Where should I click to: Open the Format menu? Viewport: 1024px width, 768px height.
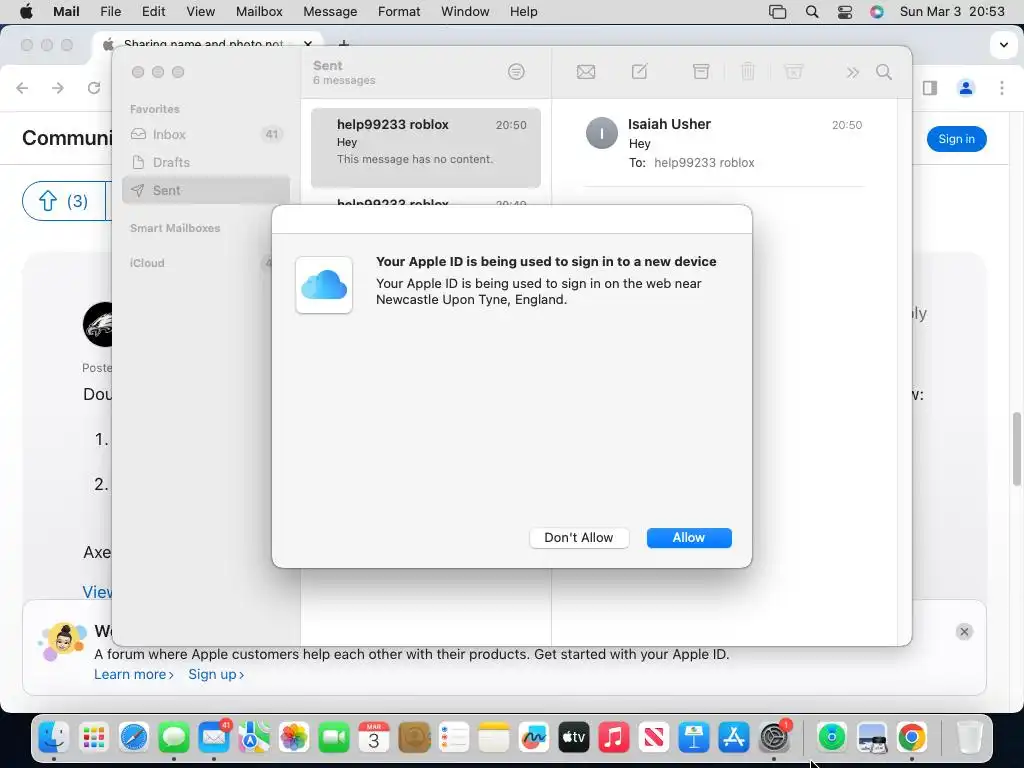(399, 12)
